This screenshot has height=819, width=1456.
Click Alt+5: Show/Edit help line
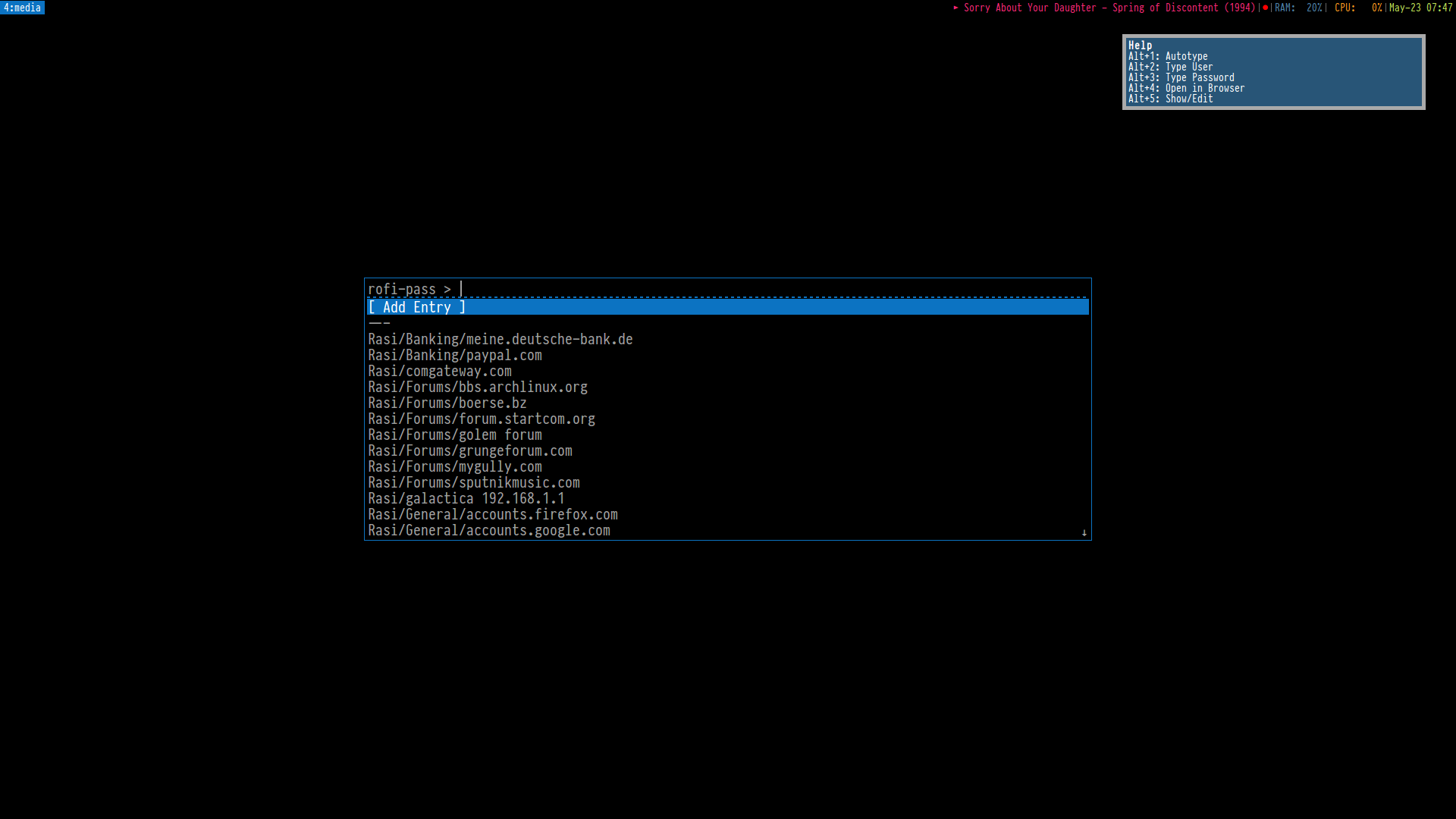[x=1170, y=99]
